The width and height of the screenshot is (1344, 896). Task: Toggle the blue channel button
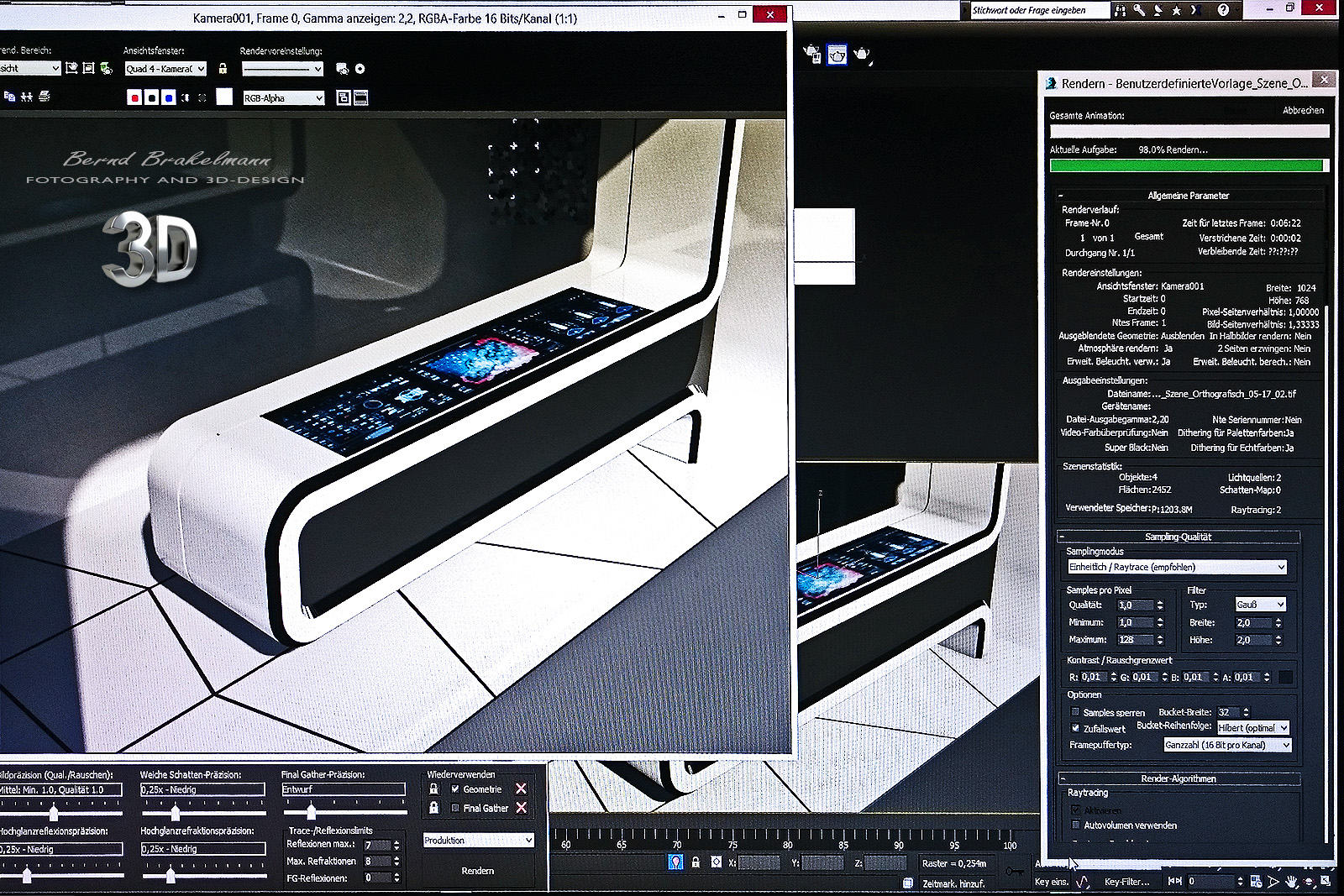point(169,98)
